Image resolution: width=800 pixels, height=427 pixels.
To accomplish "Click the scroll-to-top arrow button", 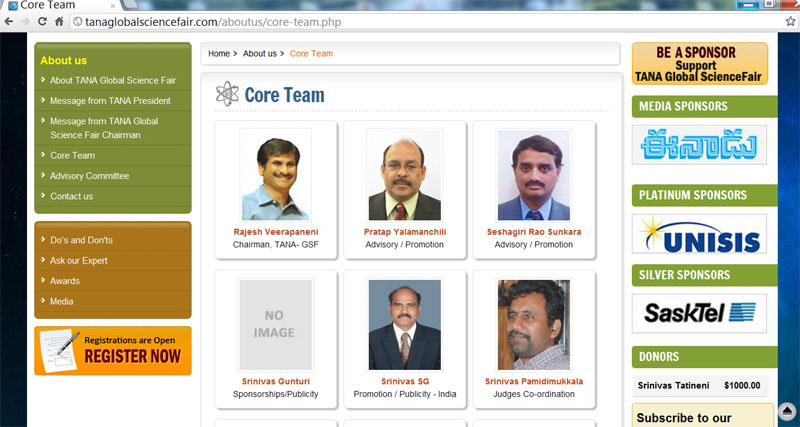I will coord(786,411).
